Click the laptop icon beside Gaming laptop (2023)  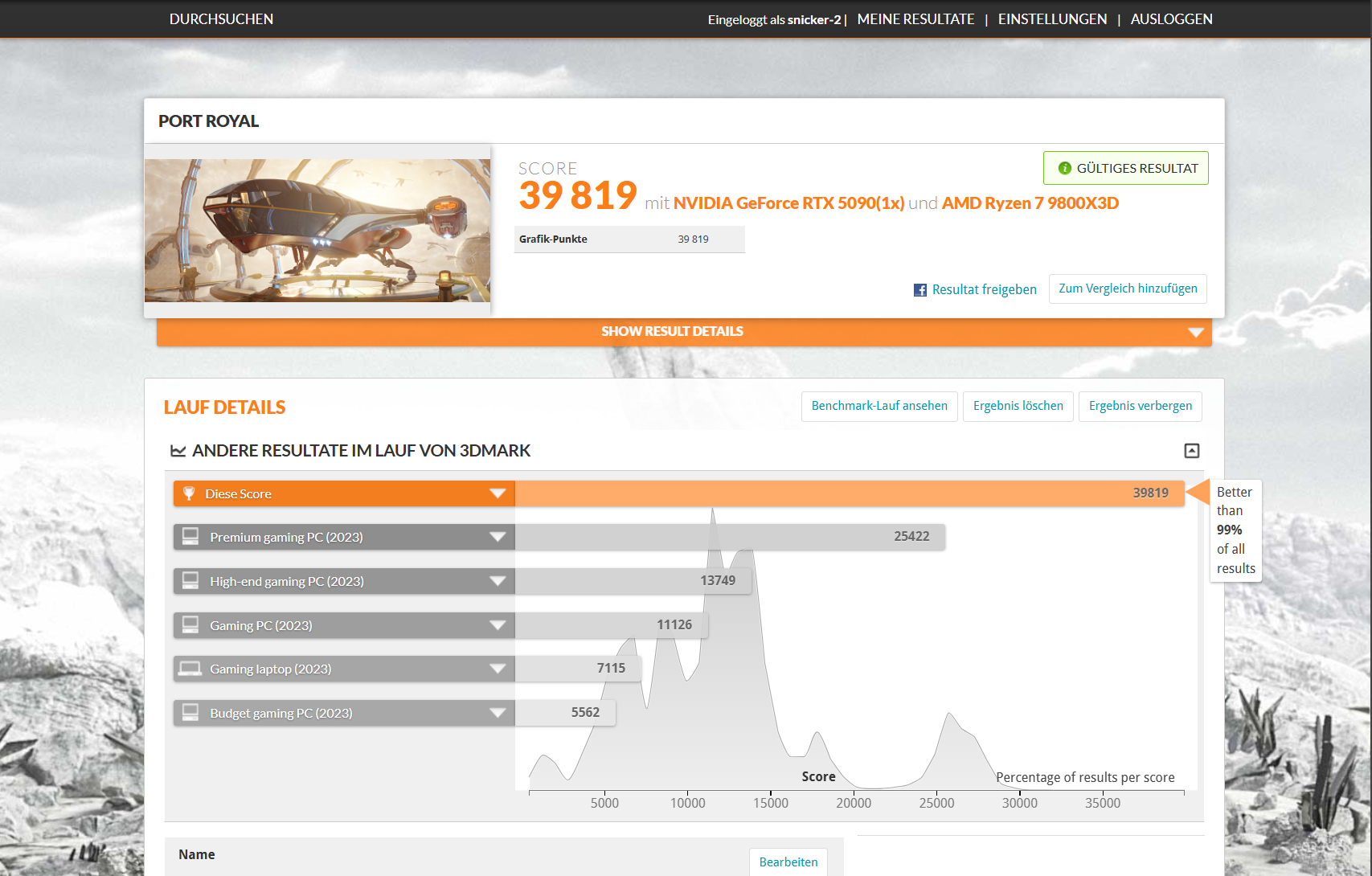190,668
